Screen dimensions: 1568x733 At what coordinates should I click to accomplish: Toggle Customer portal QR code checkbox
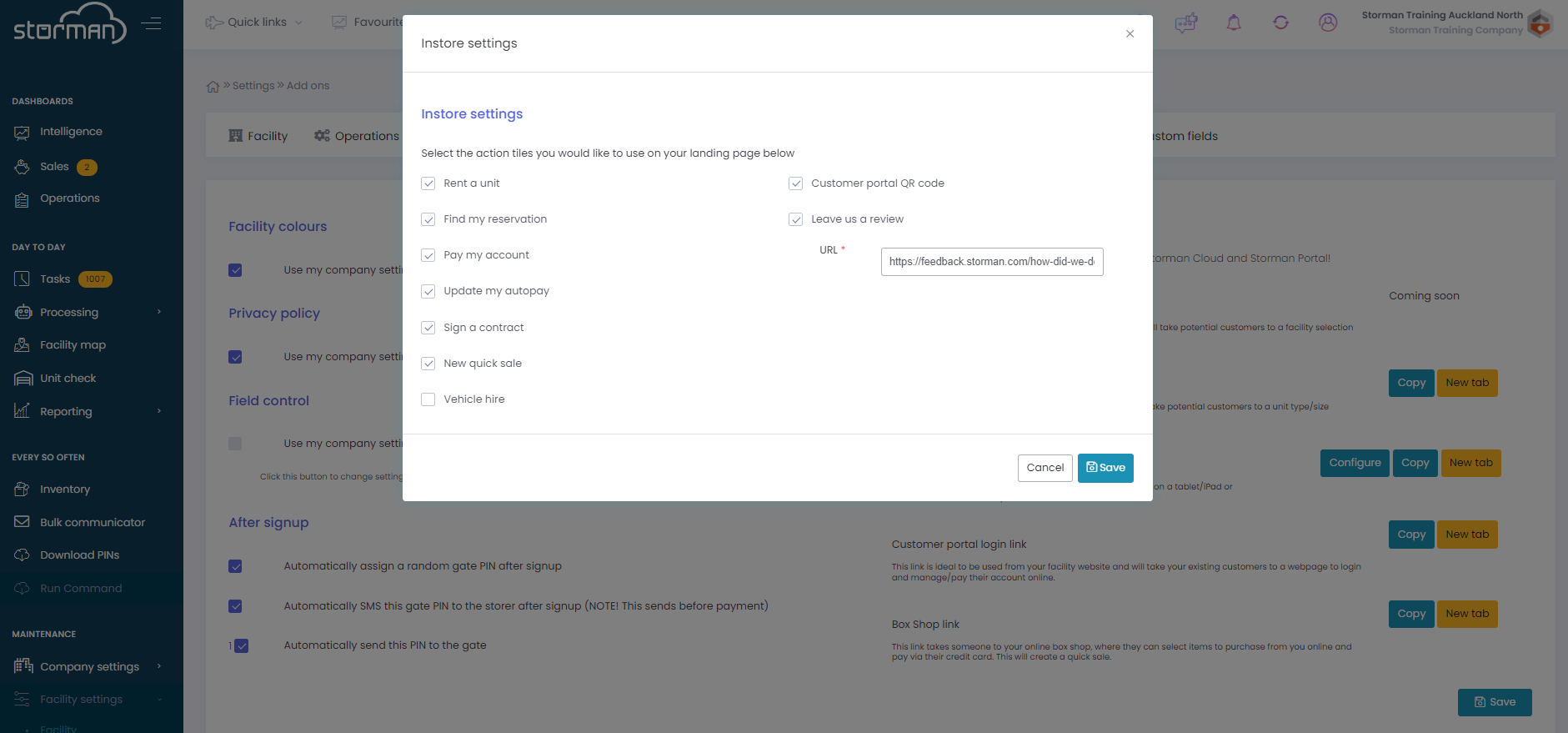tap(796, 183)
